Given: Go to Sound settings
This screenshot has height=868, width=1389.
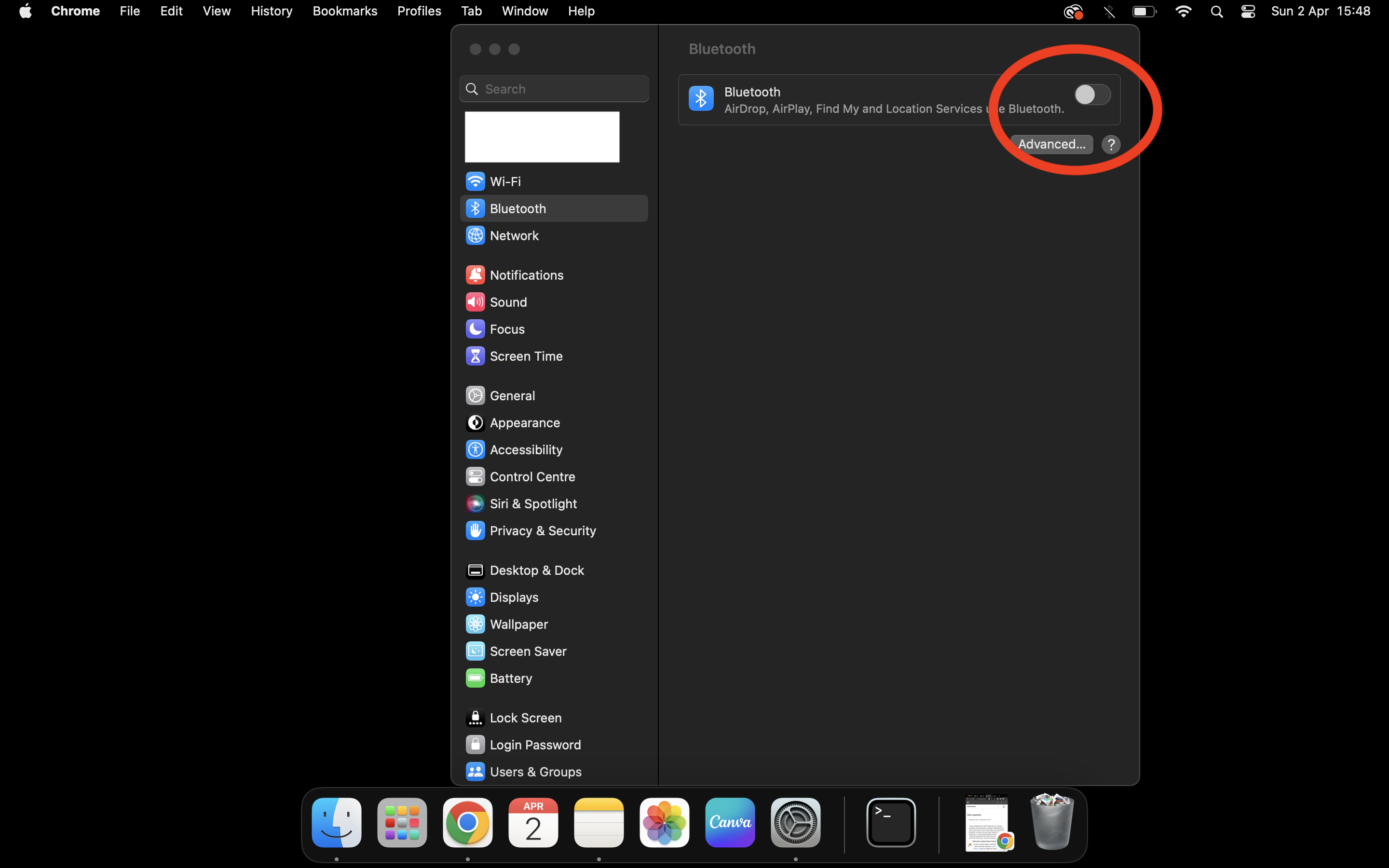Looking at the screenshot, I should point(508,302).
